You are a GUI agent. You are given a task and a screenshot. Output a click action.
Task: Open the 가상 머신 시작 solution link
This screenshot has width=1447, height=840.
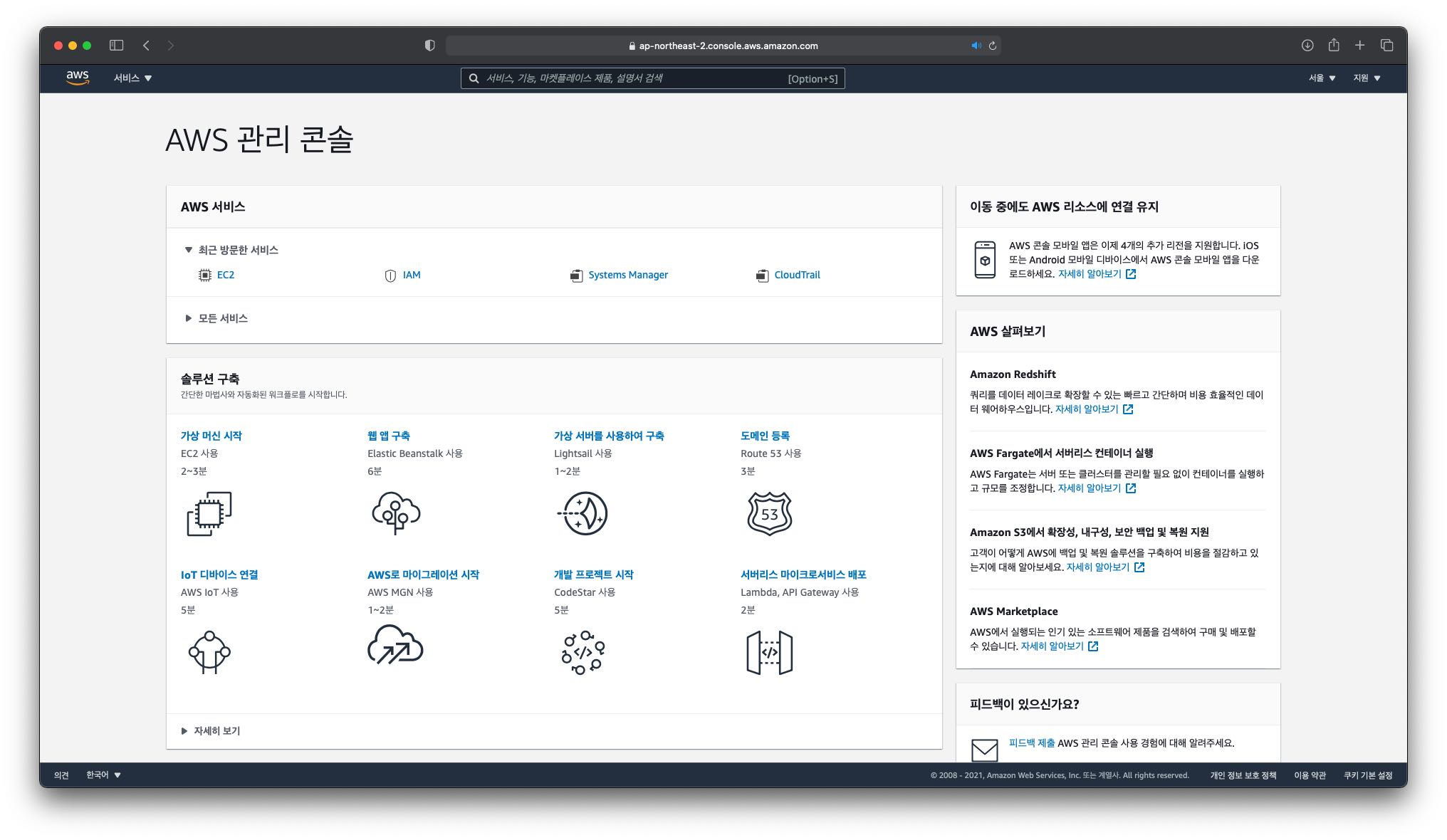pos(211,436)
